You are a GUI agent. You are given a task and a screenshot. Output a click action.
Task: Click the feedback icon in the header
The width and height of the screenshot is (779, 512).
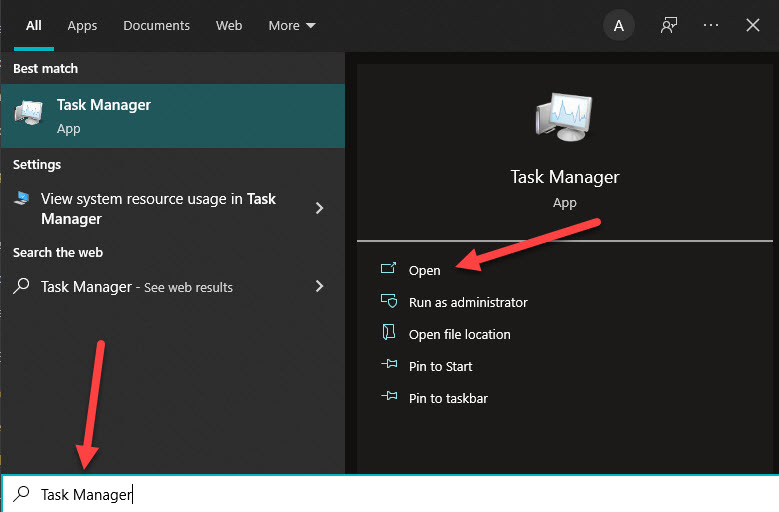pyautogui.click(x=669, y=26)
